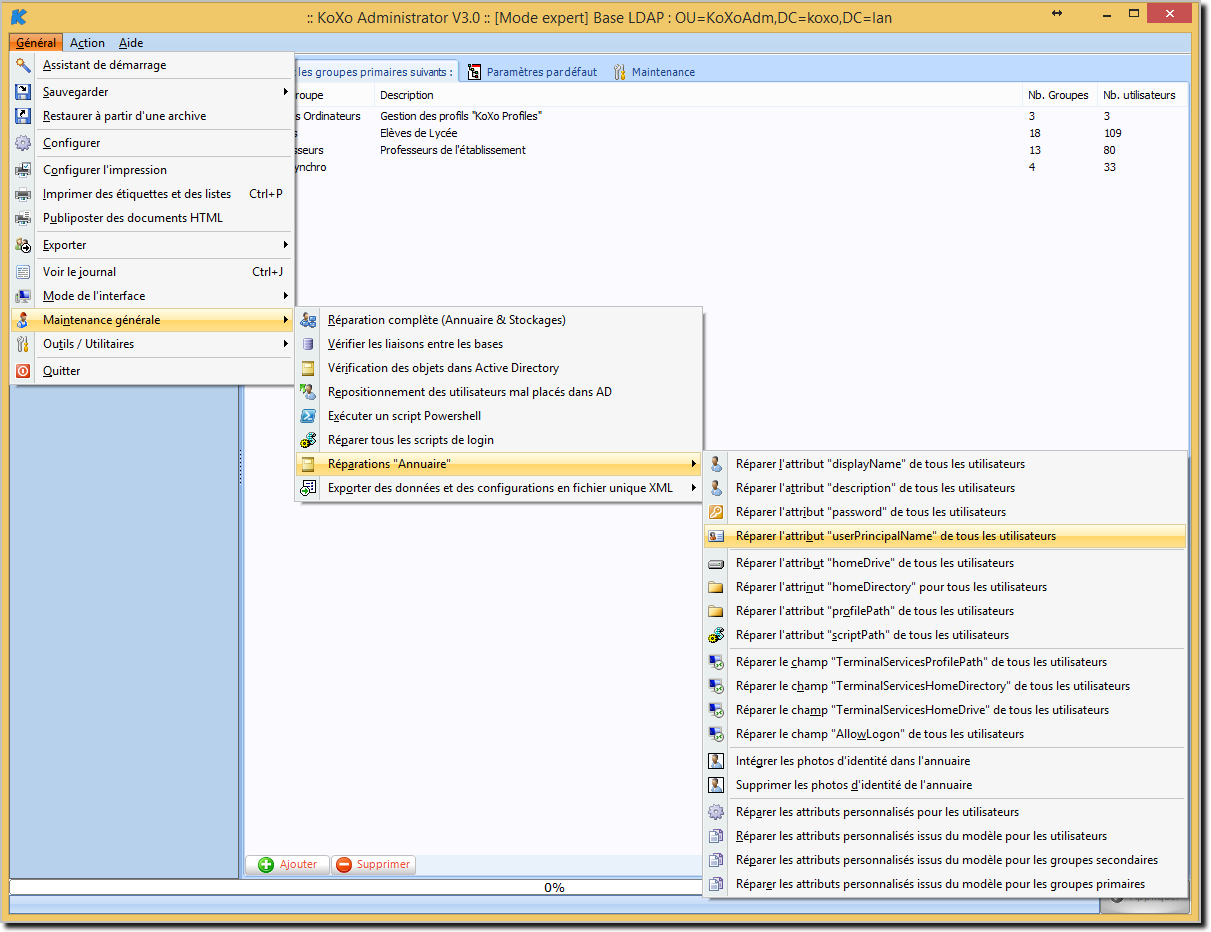Click the icon beside Réparation complète
Image resolution: width=1211 pixels, height=932 pixels.
click(x=308, y=320)
